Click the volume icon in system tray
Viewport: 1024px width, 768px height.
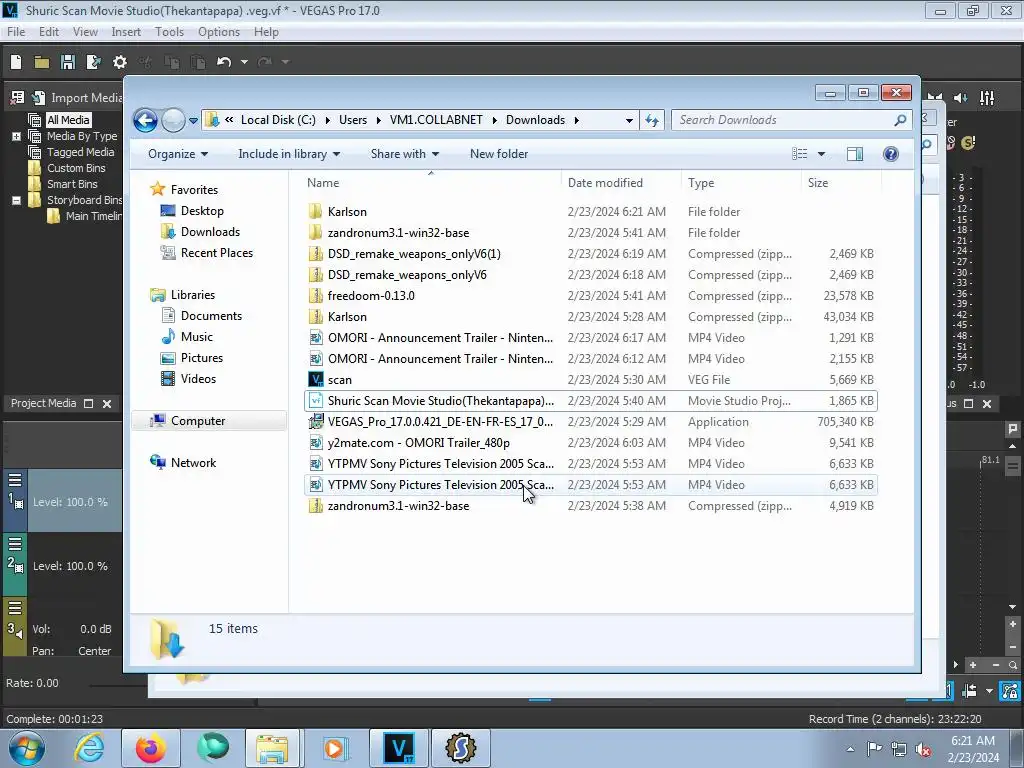pyautogui.click(x=923, y=749)
